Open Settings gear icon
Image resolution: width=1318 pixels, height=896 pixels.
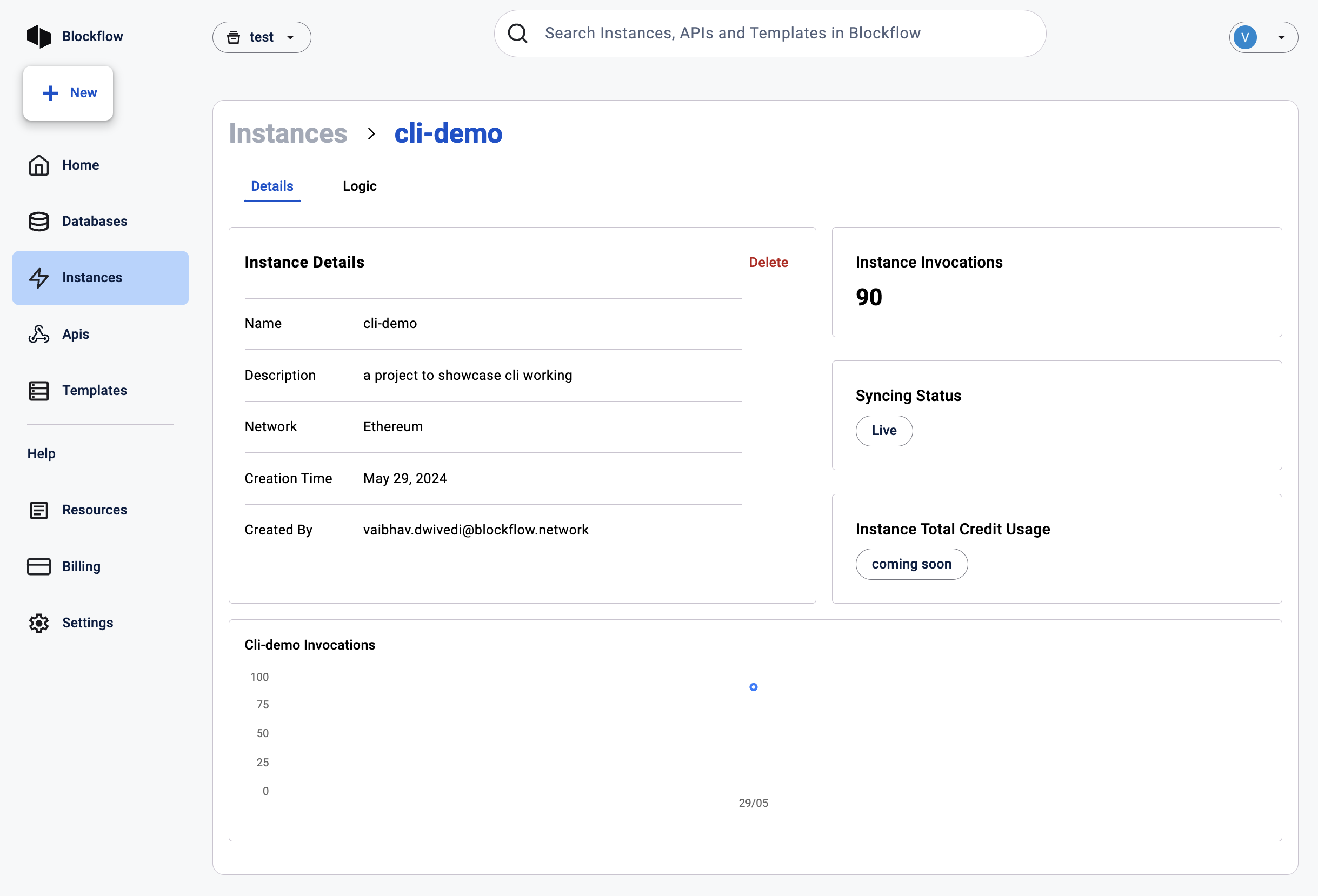(38, 623)
